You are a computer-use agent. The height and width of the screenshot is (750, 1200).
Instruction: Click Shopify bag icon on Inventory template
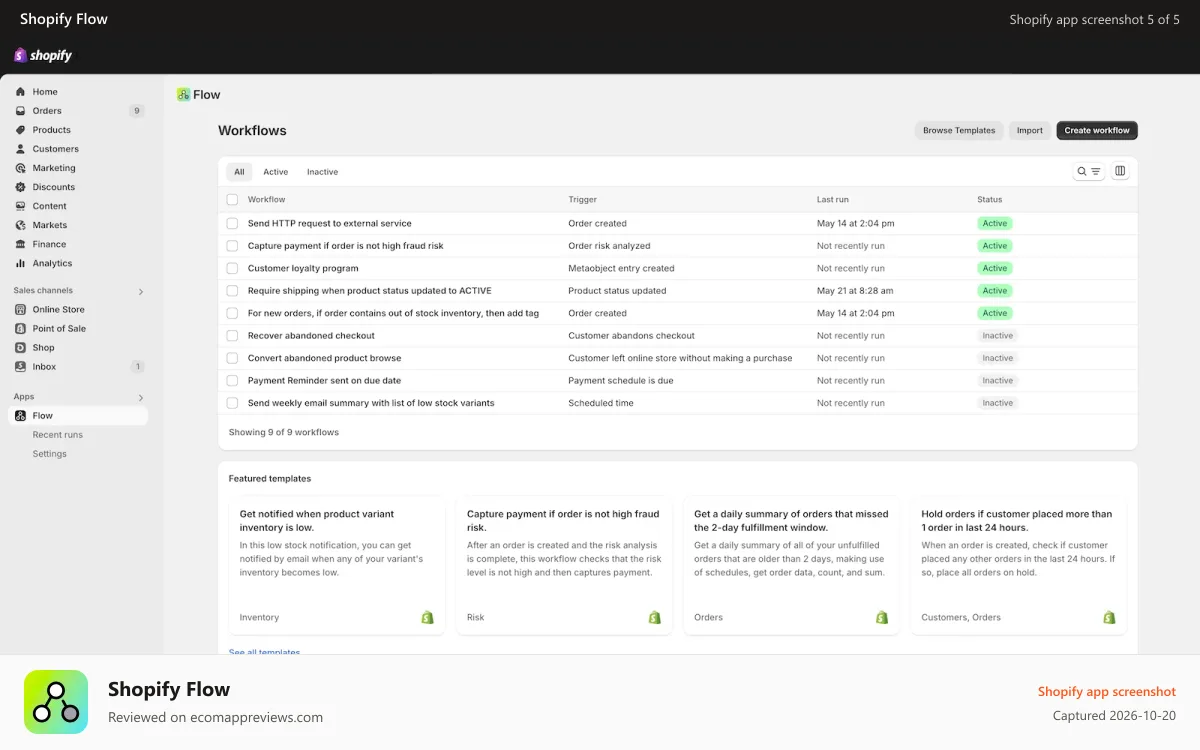point(428,618)
